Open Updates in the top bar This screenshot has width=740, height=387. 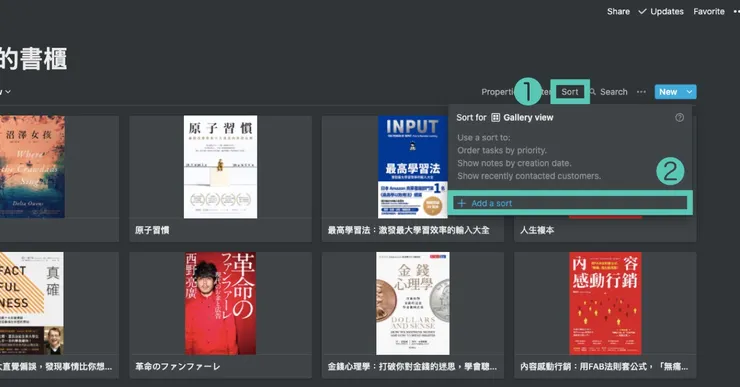(666, 11)
